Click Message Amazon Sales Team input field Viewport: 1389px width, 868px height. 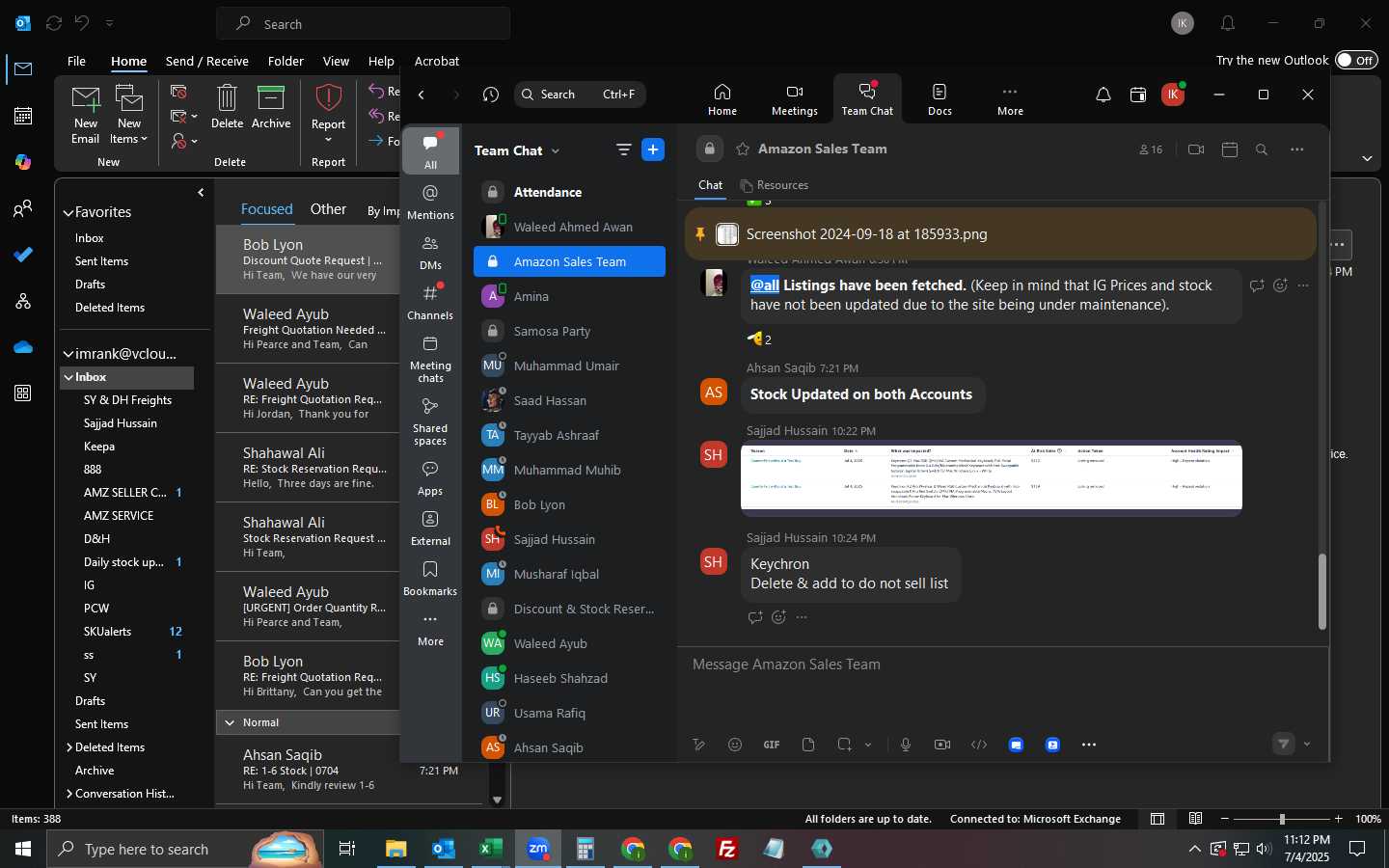(1001, 665)
